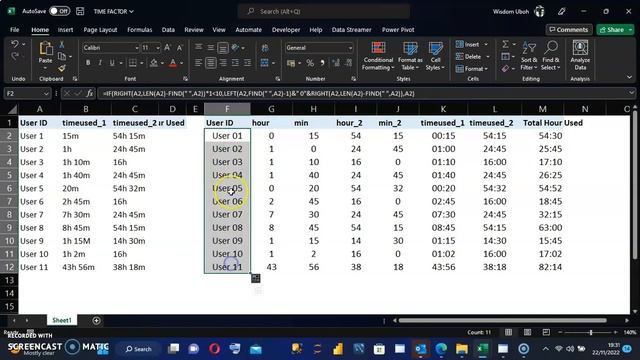Open Cell Styles gallery
This screenshot has width=640, height=360.
436,56
